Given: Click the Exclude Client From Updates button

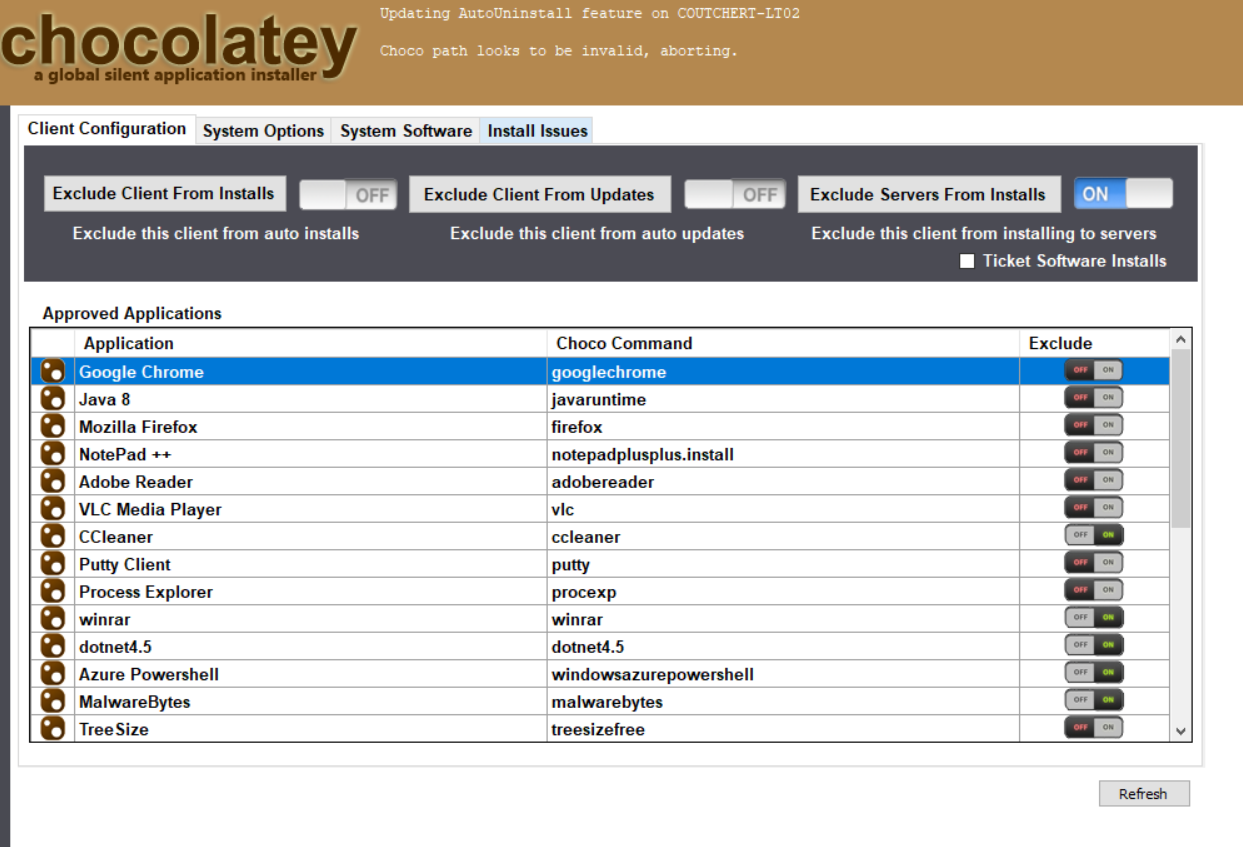Looking at the screenshot, I should click(539, 195).
